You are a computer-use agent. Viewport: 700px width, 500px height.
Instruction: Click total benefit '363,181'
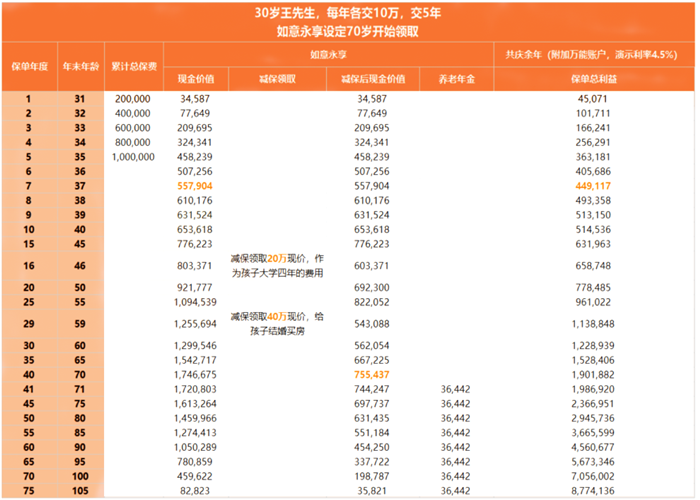(x=593, y=157)
